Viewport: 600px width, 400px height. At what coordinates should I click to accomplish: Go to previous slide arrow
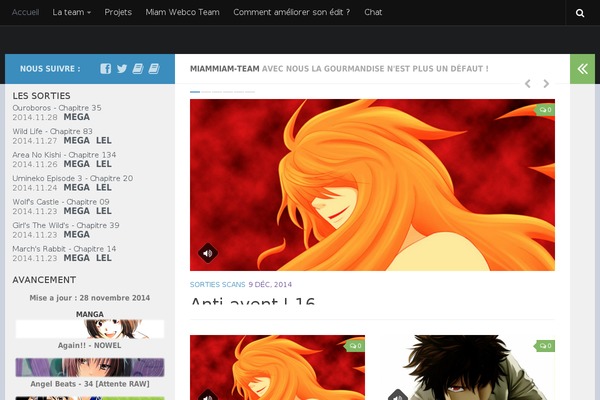pos(528,83)
